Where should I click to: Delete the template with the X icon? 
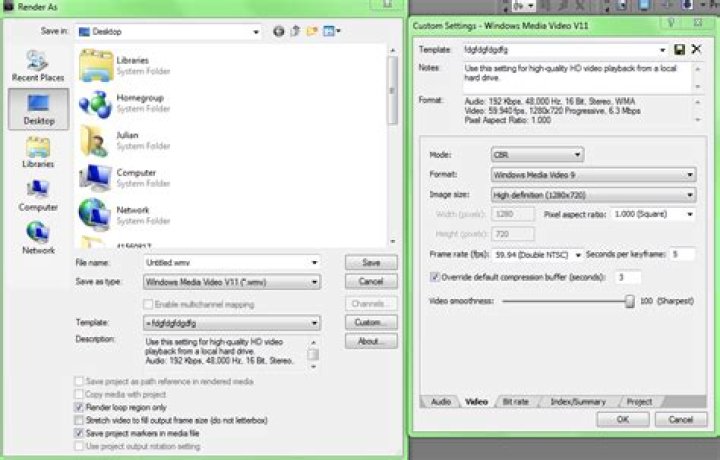tap(695, 49)
